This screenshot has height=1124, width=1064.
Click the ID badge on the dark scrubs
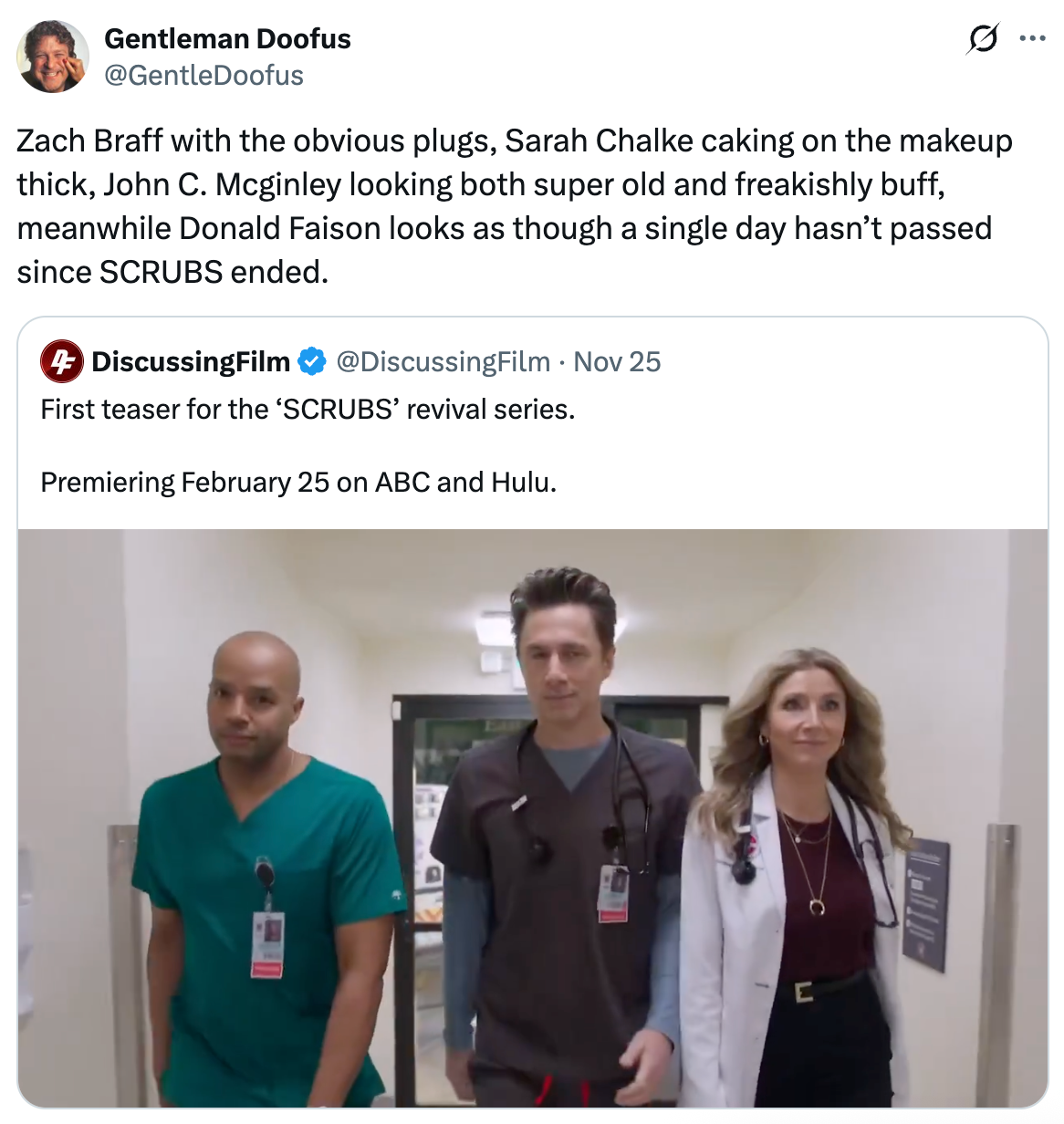pos(613,890)
